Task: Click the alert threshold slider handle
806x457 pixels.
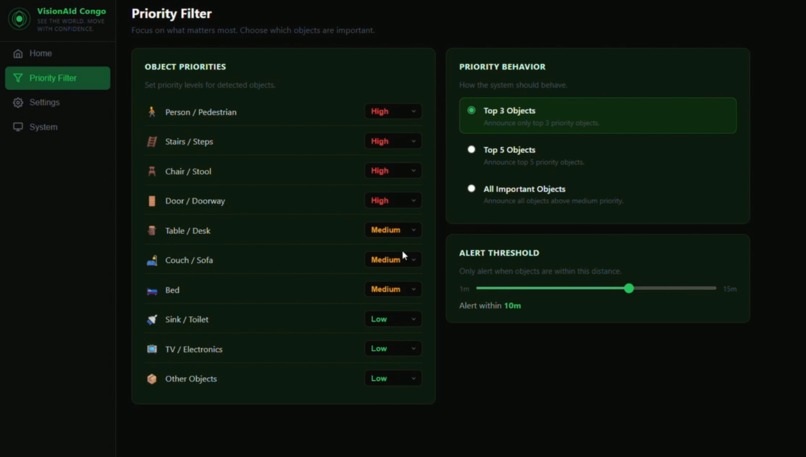Action: 629,288
